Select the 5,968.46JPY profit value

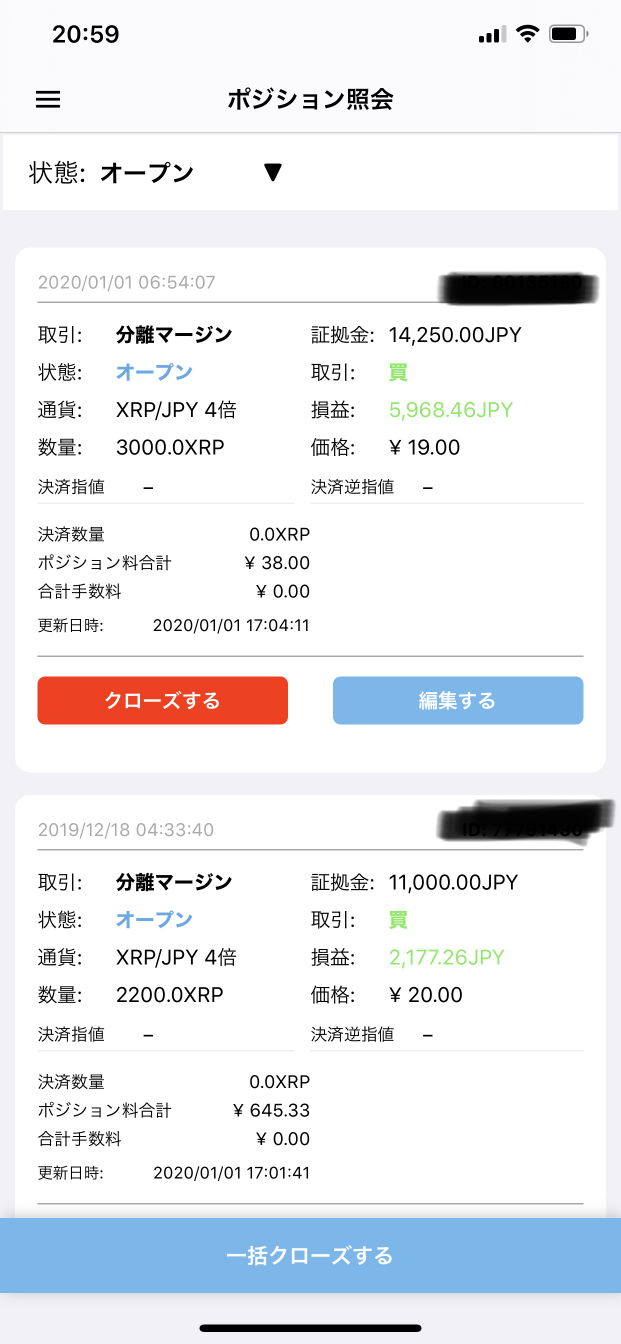click(451, 410)
